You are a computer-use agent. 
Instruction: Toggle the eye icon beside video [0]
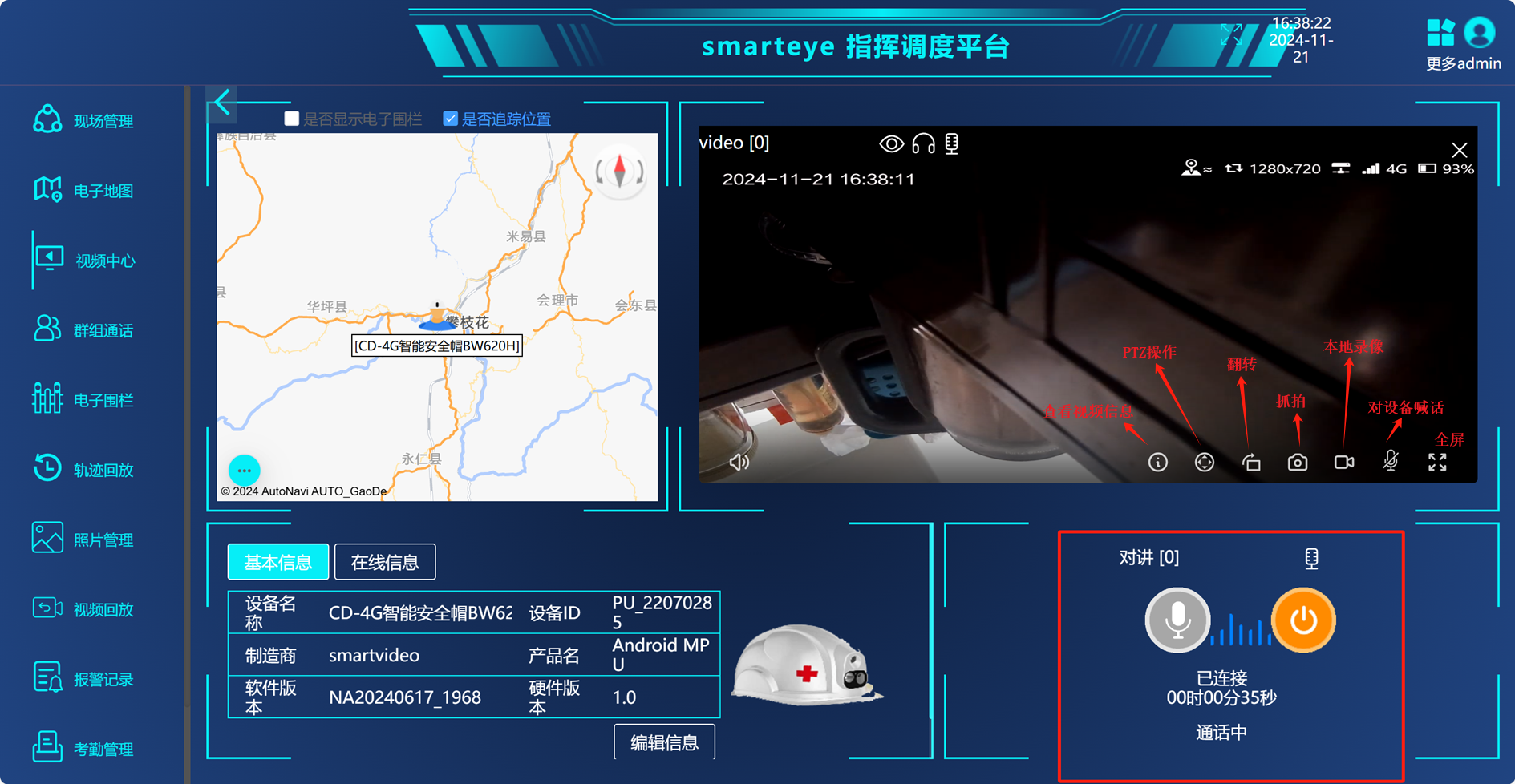pyautogui.click(x=891, y=144)
